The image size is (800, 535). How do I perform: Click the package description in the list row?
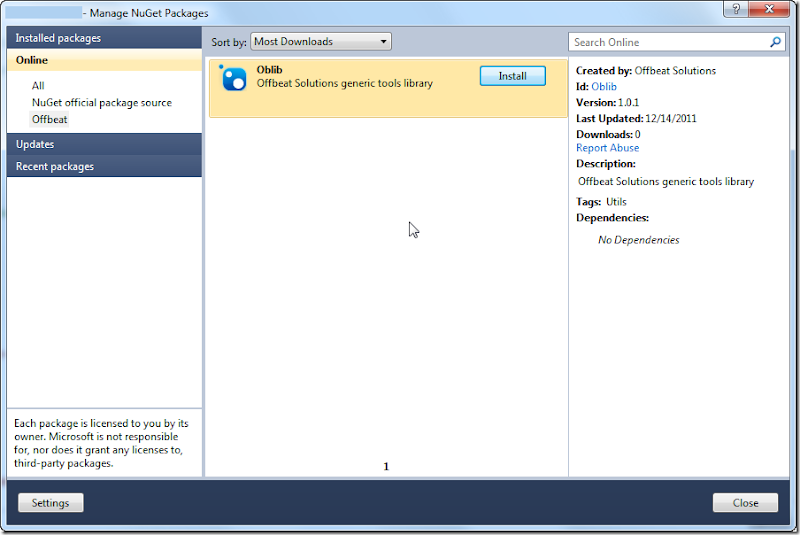(x=344, y=83)
